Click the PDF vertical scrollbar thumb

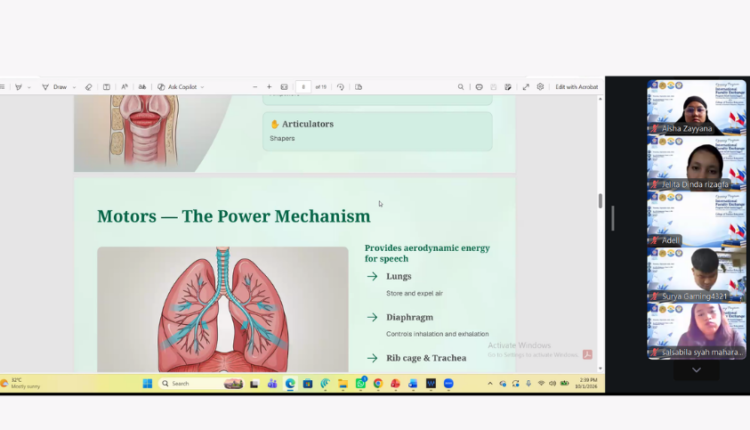click(x=600, y=201)
